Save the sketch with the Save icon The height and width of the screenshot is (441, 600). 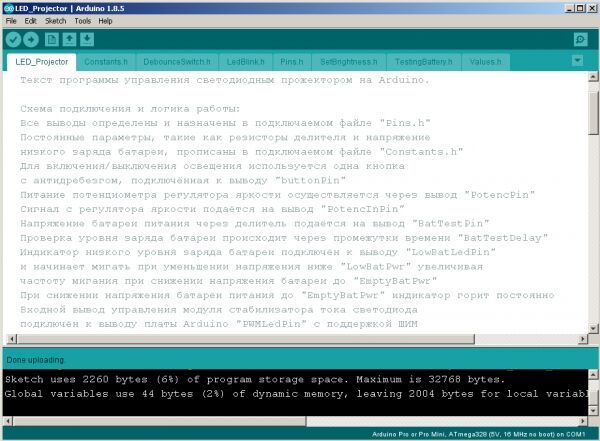[87, 39]
